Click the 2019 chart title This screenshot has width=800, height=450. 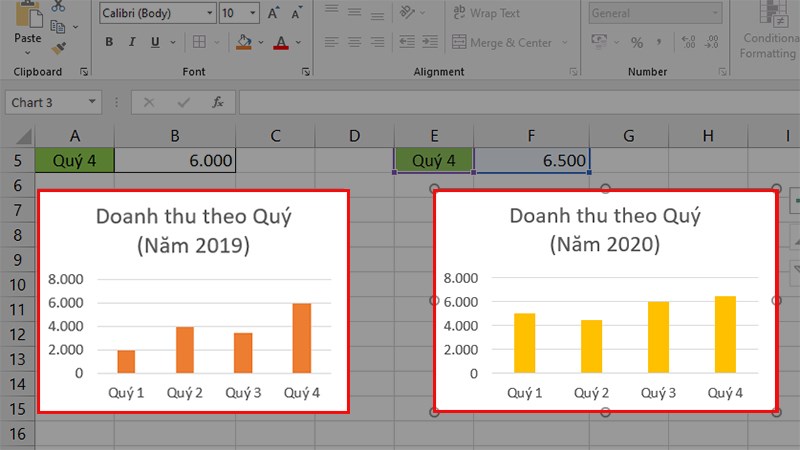pos(193,231)
